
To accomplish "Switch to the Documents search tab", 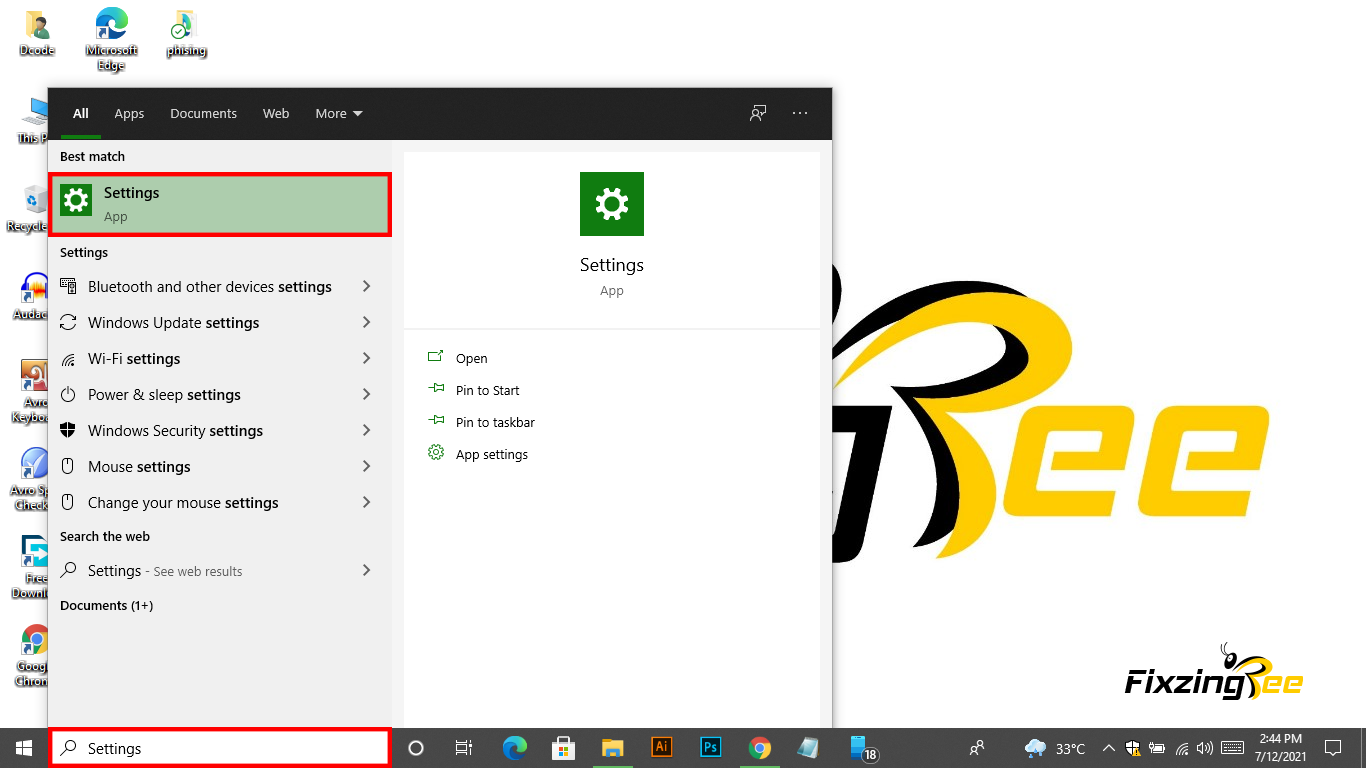I will [x=203, y=113].
